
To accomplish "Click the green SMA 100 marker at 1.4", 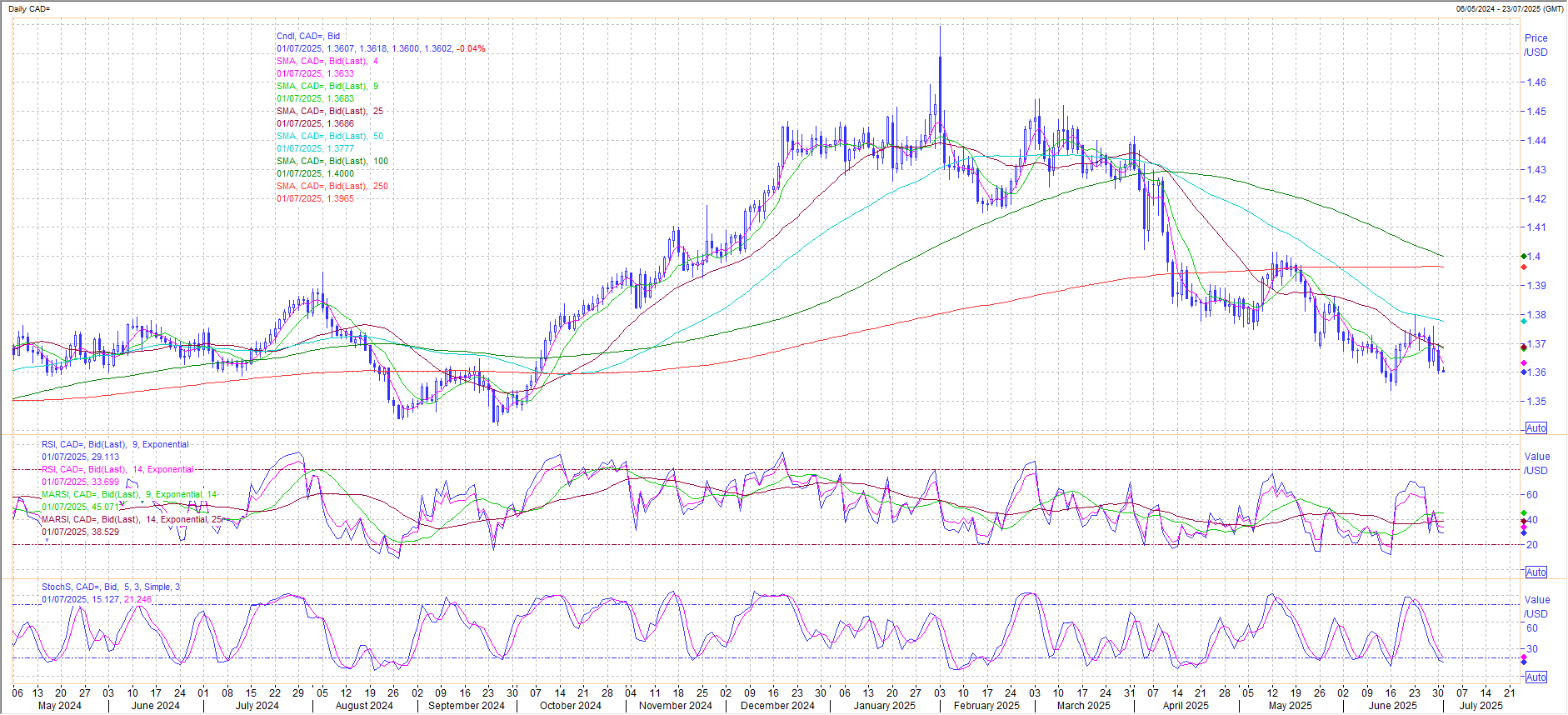I will [x=1524, y=257].
